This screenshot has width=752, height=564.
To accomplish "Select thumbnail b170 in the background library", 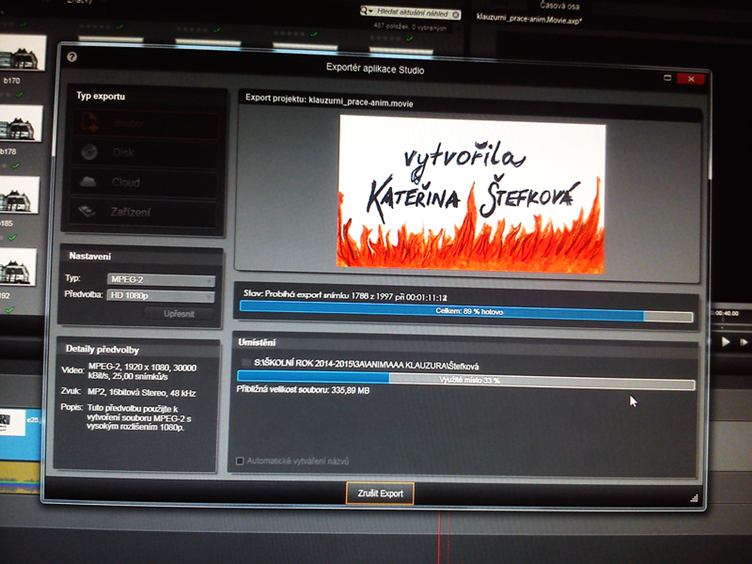I will click(x=22, y=53).
